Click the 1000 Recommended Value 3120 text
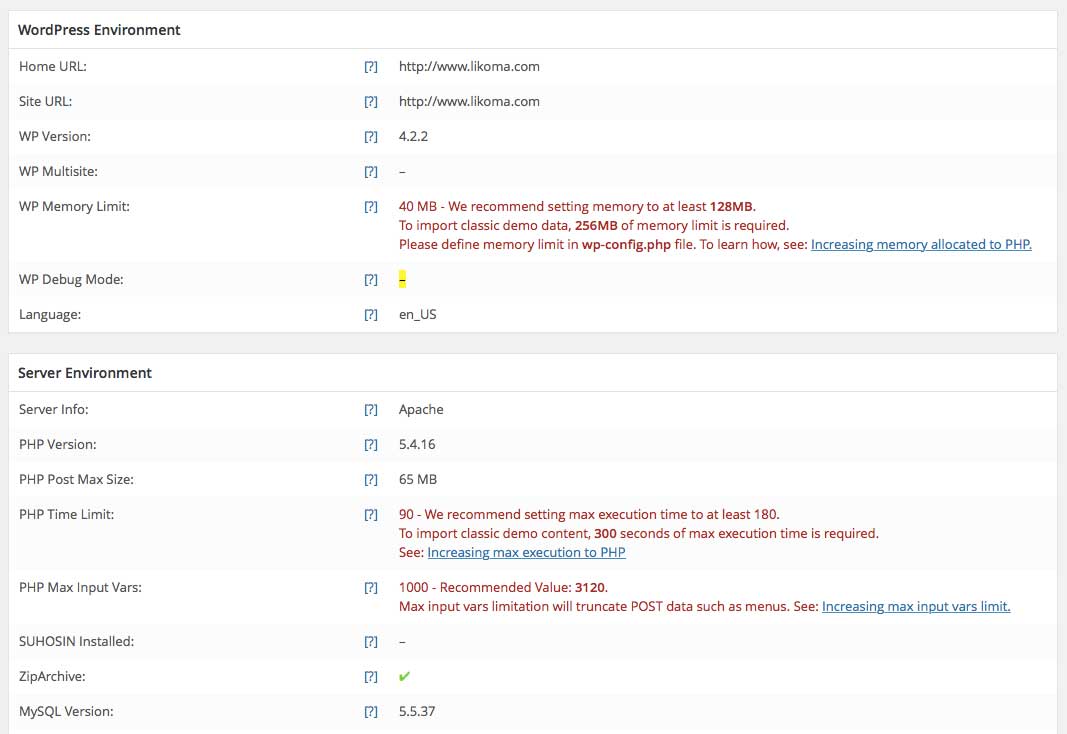This screenshot has width=1067, height=734. coord(503,587)
